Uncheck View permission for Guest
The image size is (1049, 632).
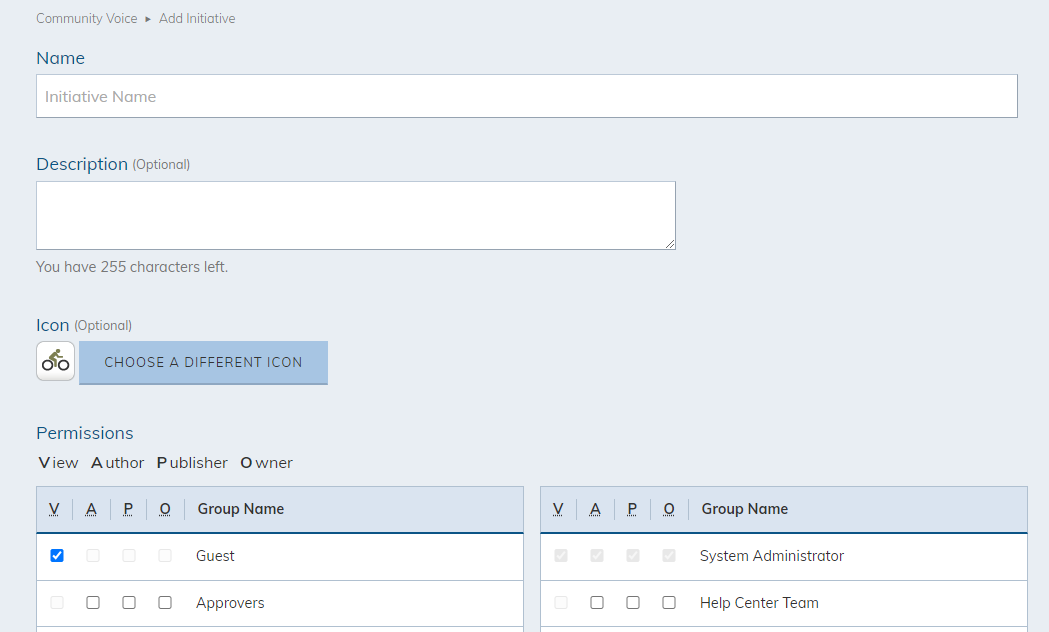click(x=57, y=556)
